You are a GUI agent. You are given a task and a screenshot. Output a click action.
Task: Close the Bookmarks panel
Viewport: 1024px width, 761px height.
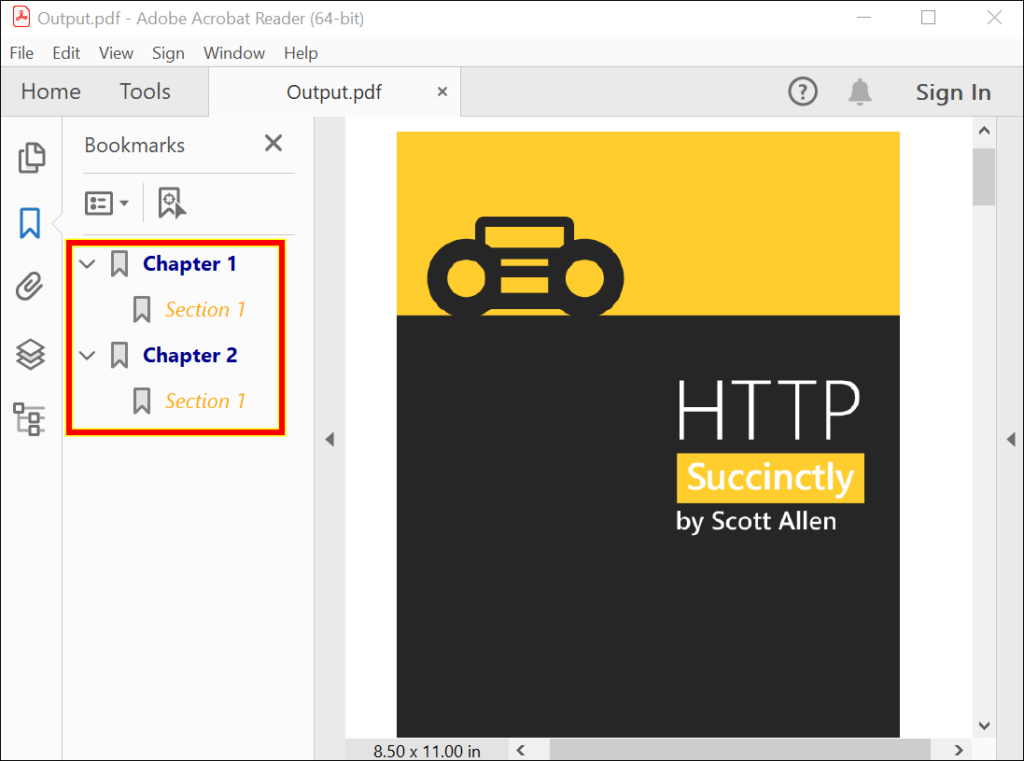click(273, 143)
